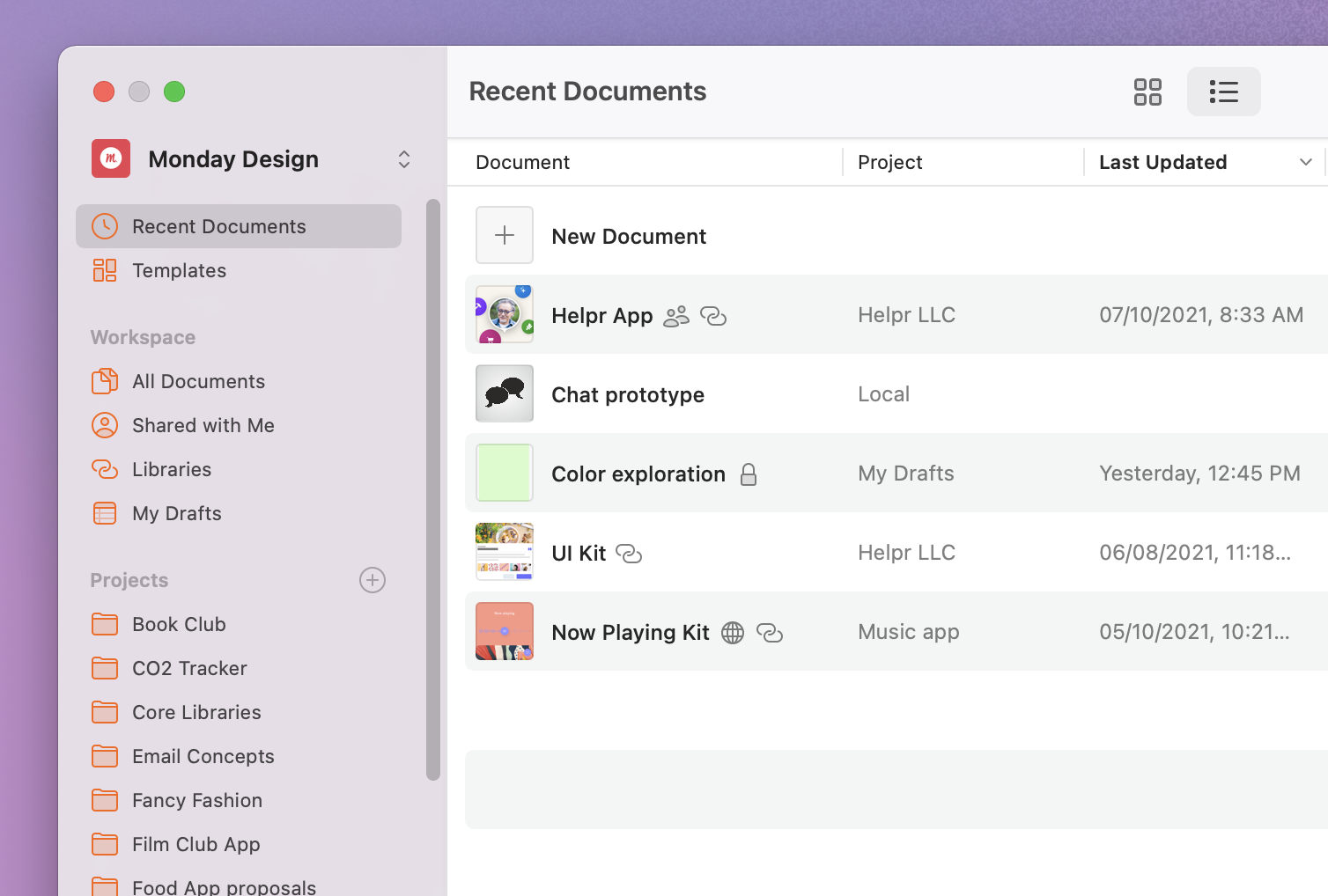Image resolution: width=1328 pixels, height=896 pixels.
Task: Open Shared with Me section
Action: (x=203, y=425)
